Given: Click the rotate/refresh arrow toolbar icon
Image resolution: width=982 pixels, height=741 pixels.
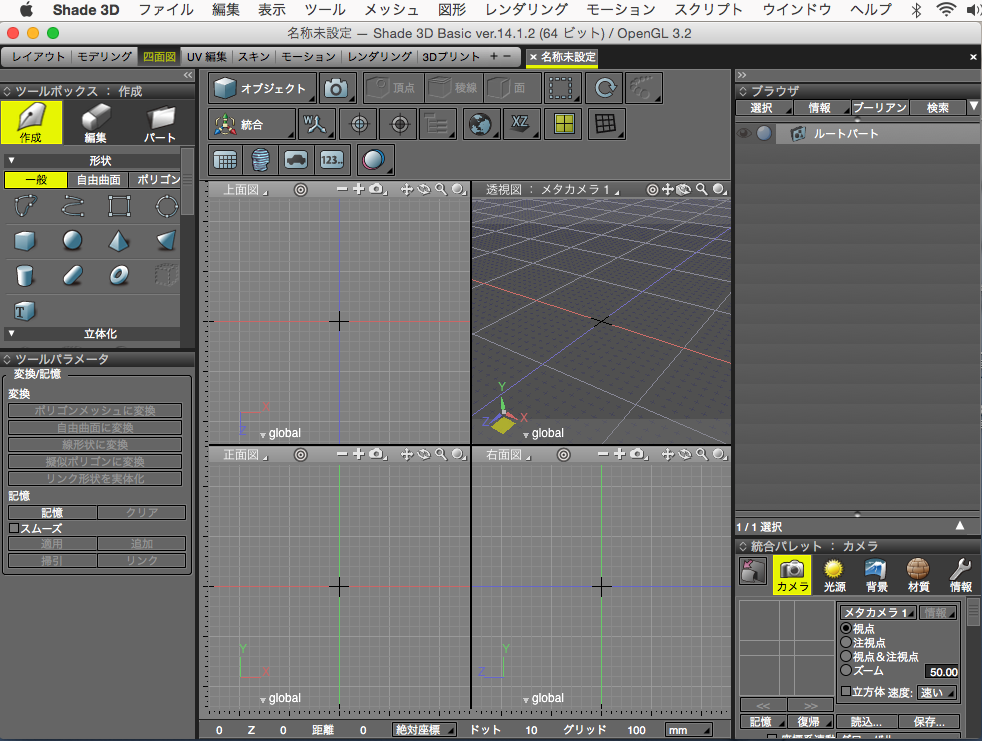Looking at the screenshot, I should click(x=604, y=88).
